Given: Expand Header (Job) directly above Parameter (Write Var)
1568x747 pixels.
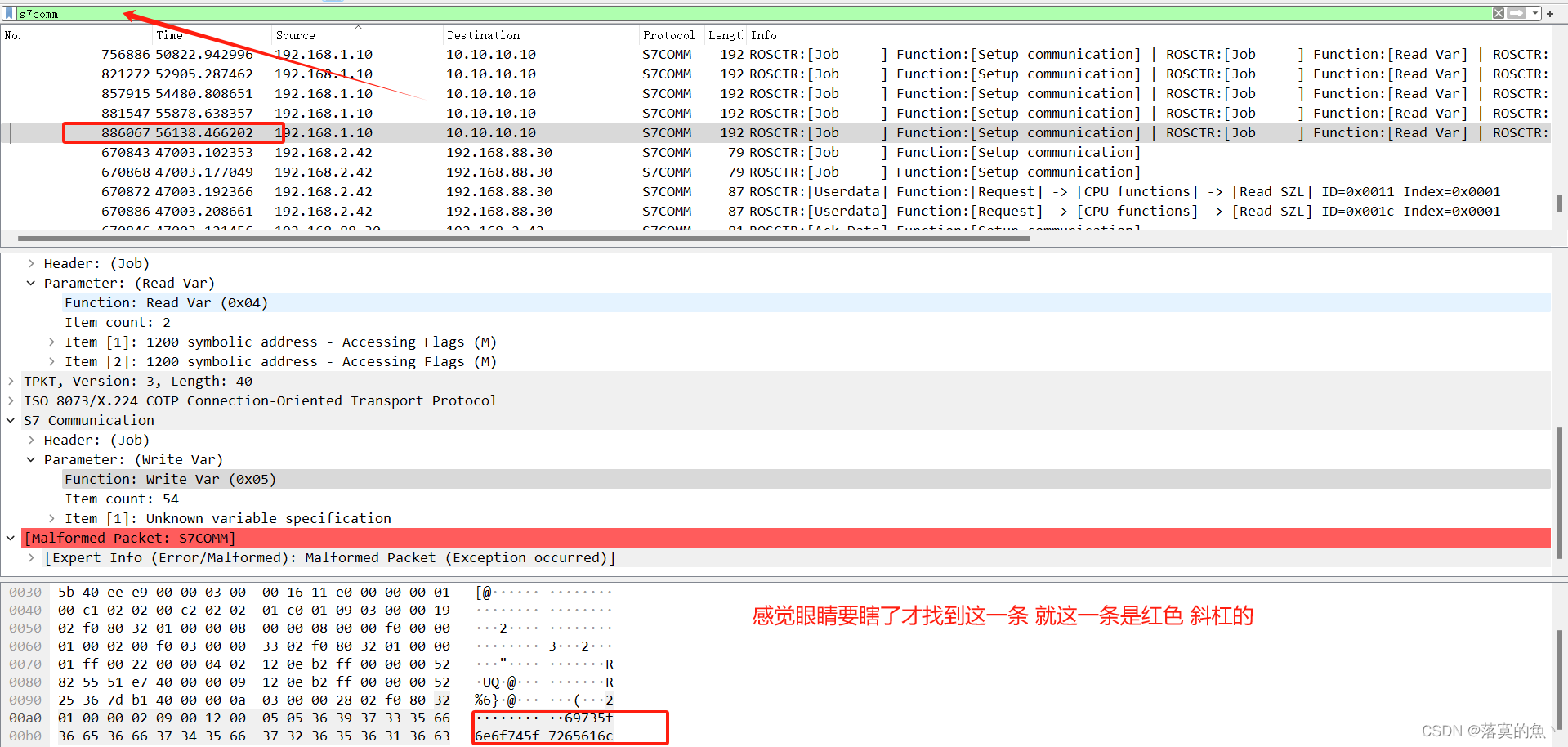Looking at the screenshot, I should (x=31, y=440).
